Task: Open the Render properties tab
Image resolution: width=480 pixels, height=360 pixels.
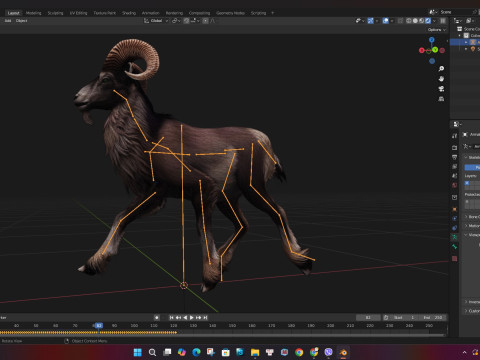Action: coord(455,147)
